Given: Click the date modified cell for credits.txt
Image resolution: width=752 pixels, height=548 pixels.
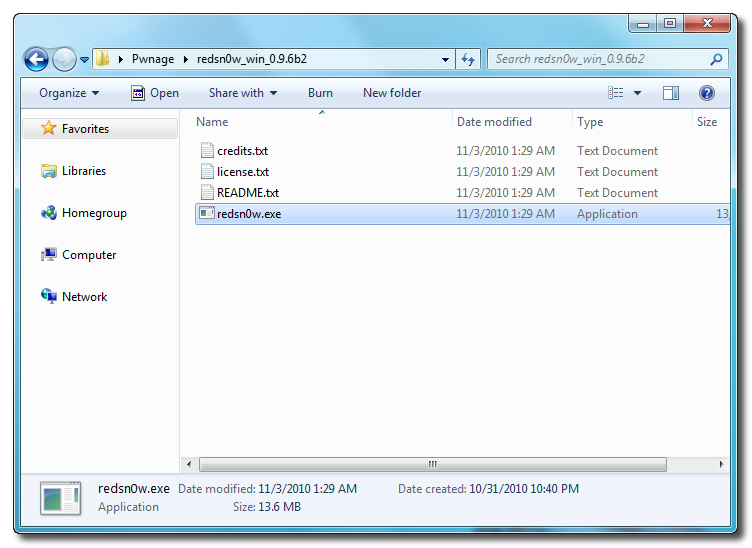Looking at the screenshot, I should pyautogui.click(x=505, y=151).
